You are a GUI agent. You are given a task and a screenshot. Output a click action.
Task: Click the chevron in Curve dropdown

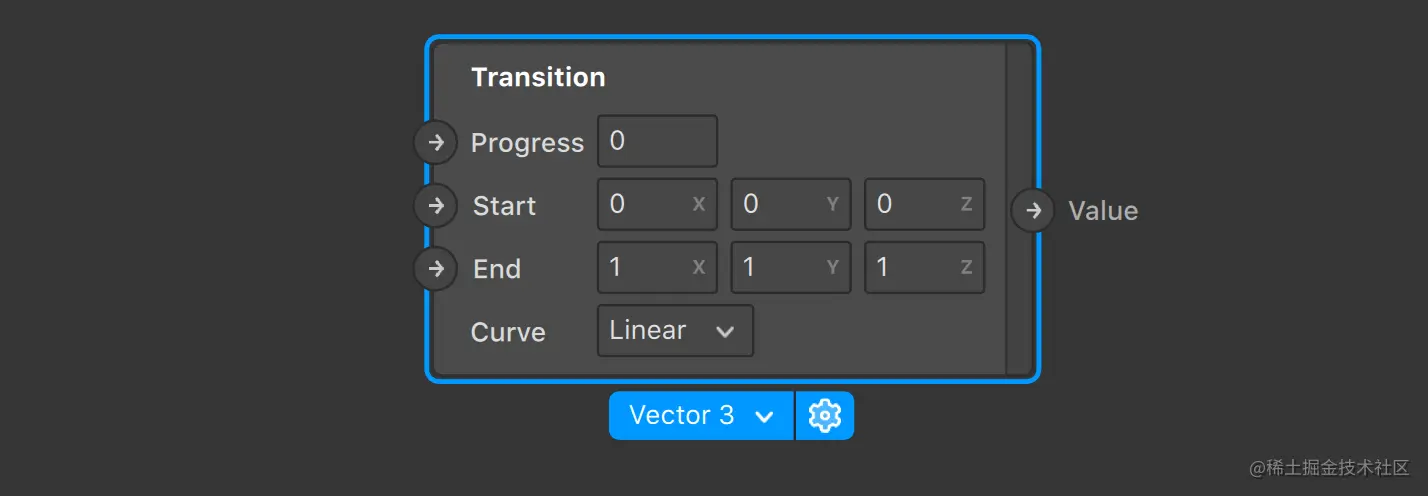(x=726, y=332)
